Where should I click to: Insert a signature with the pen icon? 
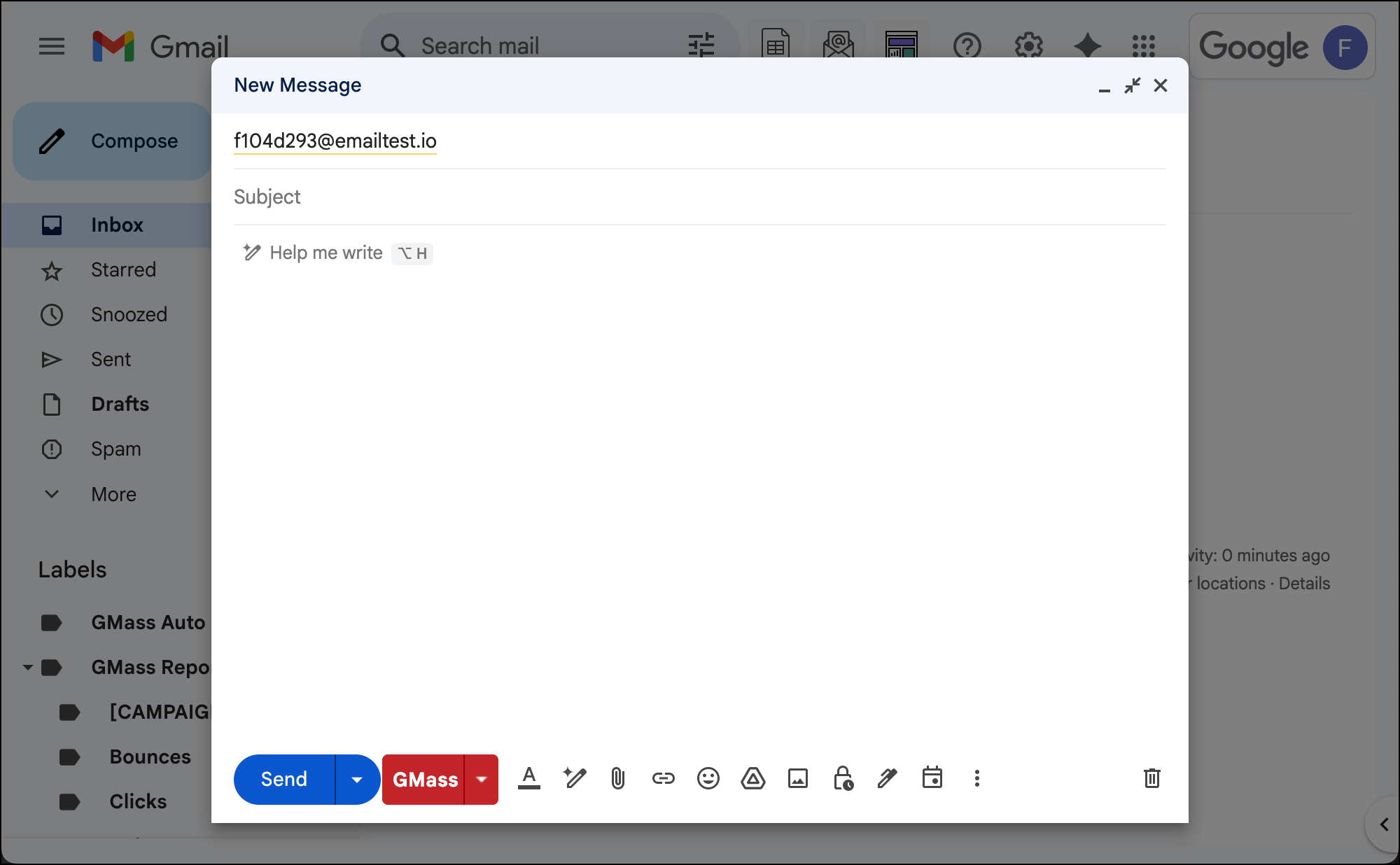[887, 779]
